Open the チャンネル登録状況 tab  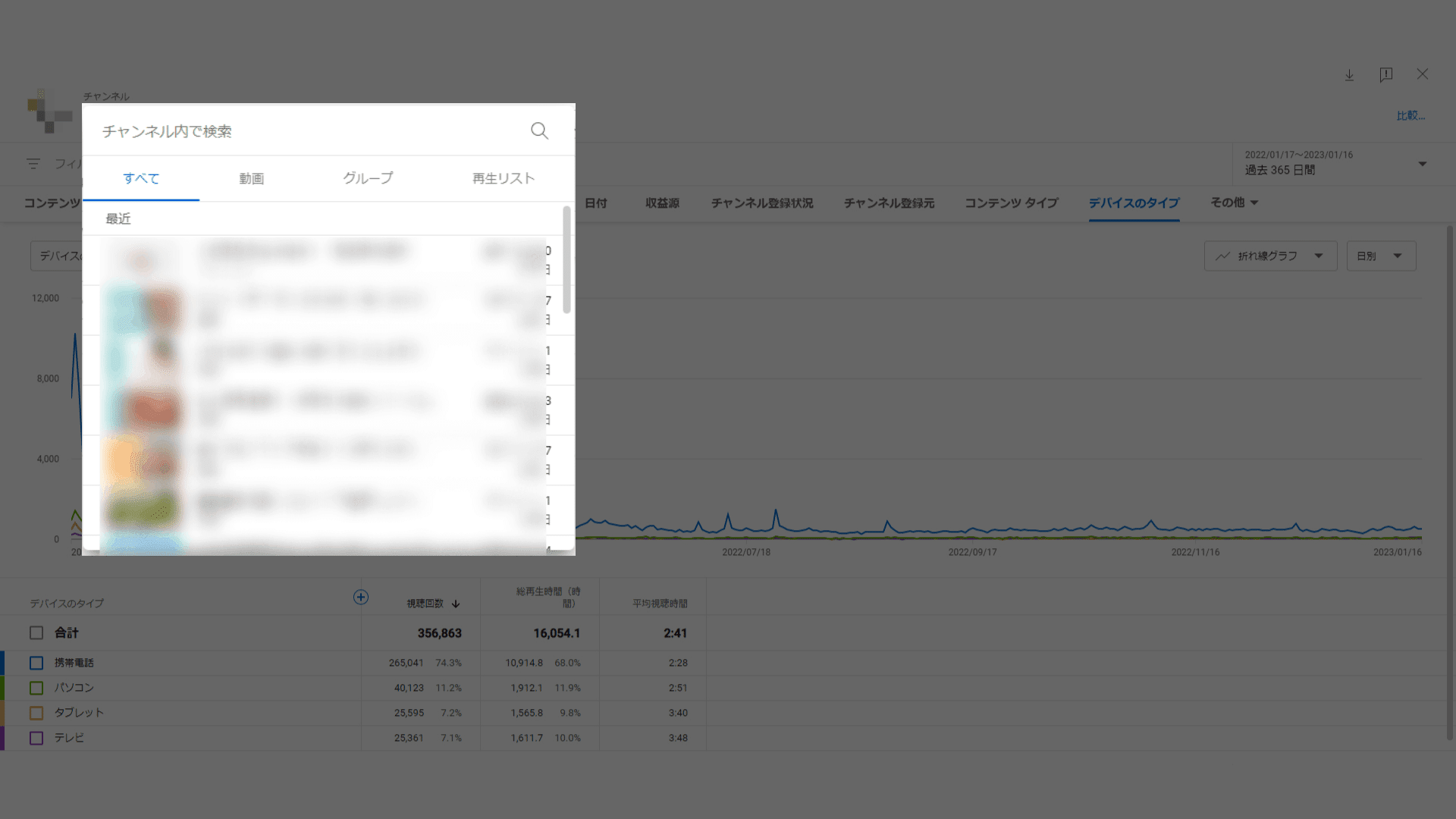pyautogui.click(x=762, y=203)
